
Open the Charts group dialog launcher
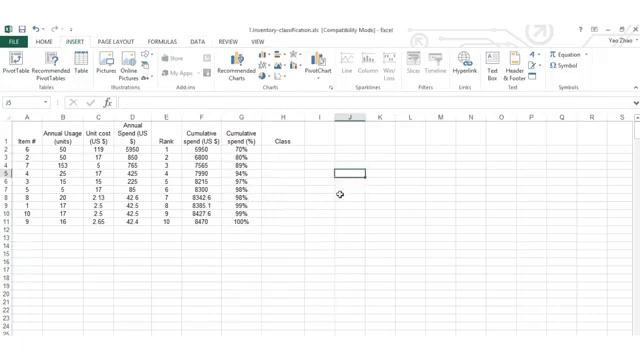click(x=331, y=87)
